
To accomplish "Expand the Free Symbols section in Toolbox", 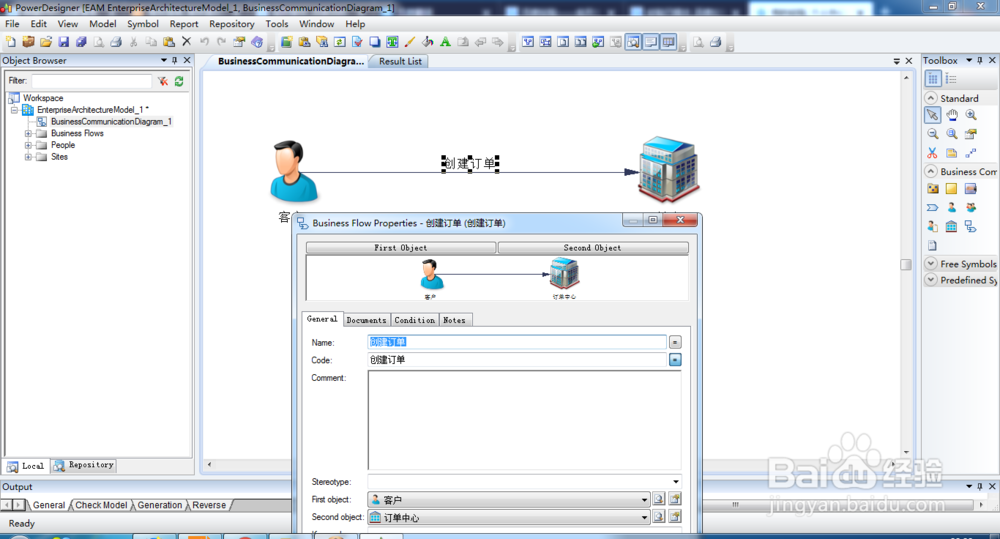I will pos(931,263).
